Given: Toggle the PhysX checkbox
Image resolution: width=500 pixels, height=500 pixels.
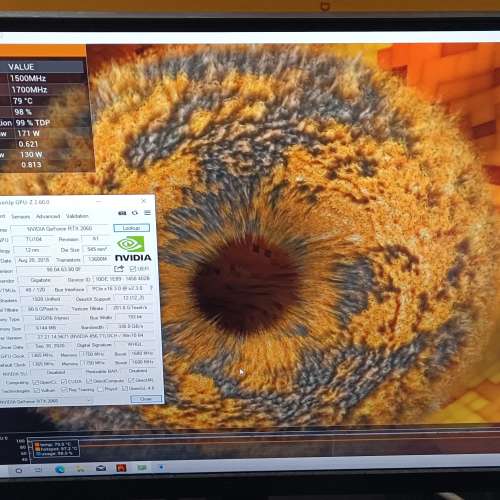Looking at the screenshot, I should click(100, 389).
